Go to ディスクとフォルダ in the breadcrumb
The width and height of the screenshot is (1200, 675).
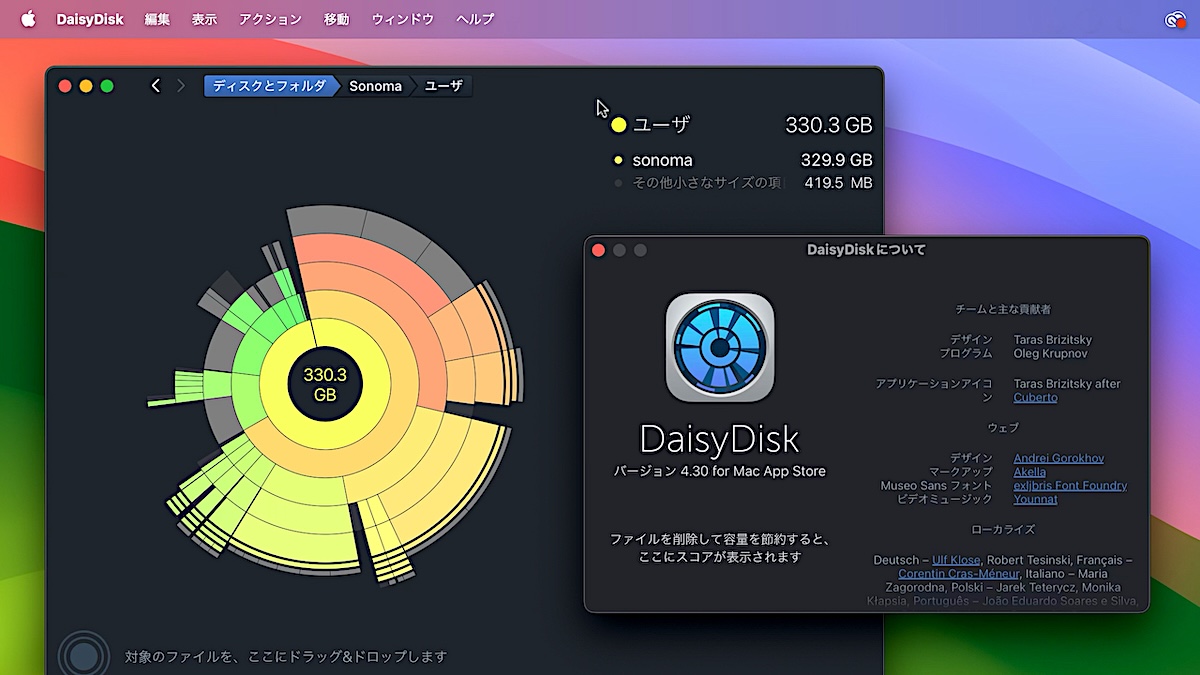point(269,86)
